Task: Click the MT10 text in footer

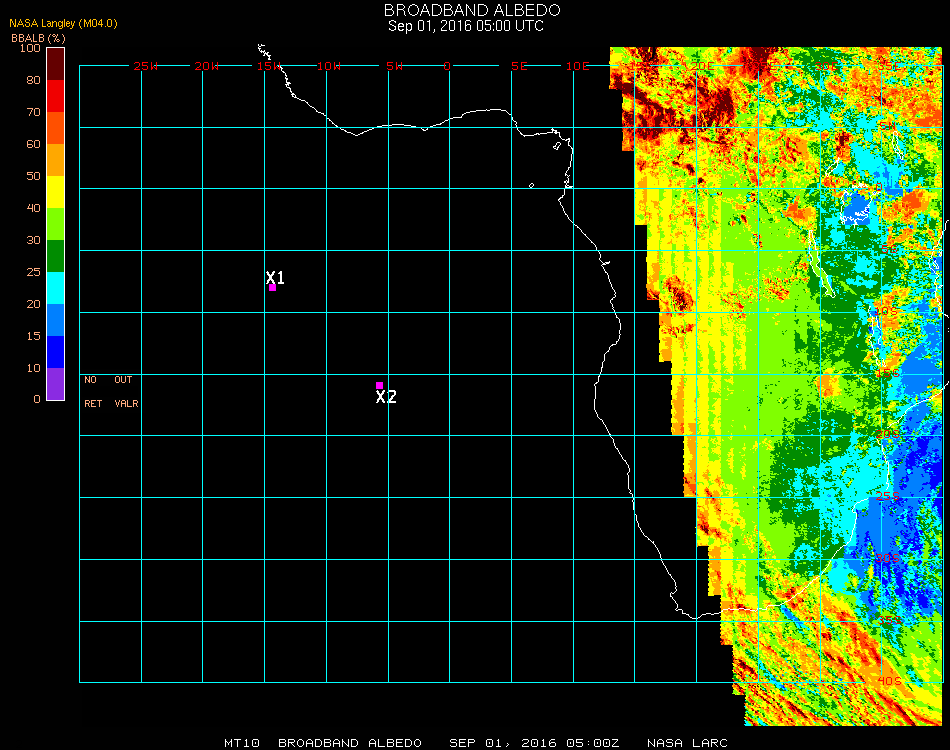Action: 243,743
